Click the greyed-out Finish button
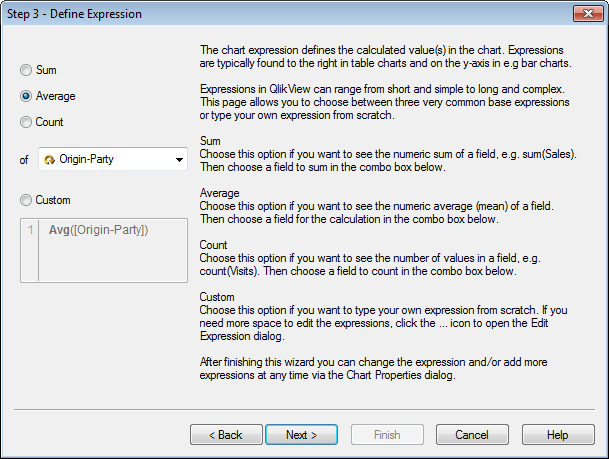 pyautogui.click(x=387, y=435)
